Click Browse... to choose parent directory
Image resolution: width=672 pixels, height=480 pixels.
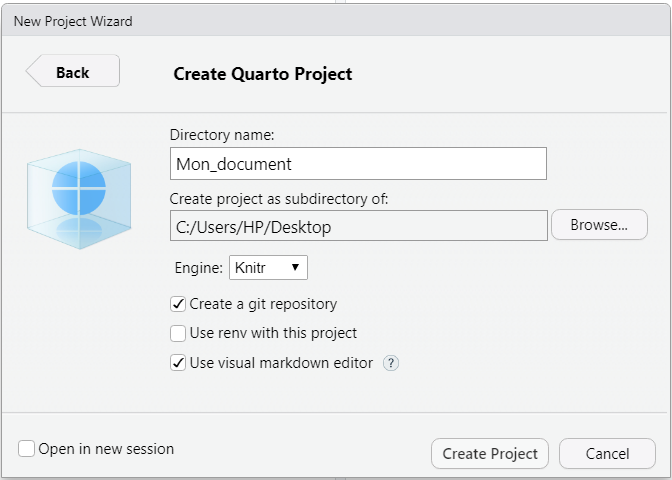599,225
